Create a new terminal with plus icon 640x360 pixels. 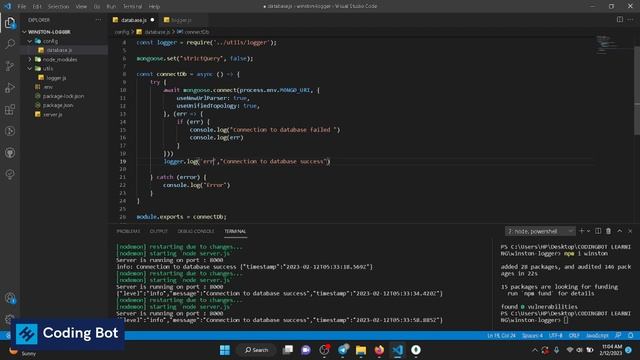tap(582, 231)
